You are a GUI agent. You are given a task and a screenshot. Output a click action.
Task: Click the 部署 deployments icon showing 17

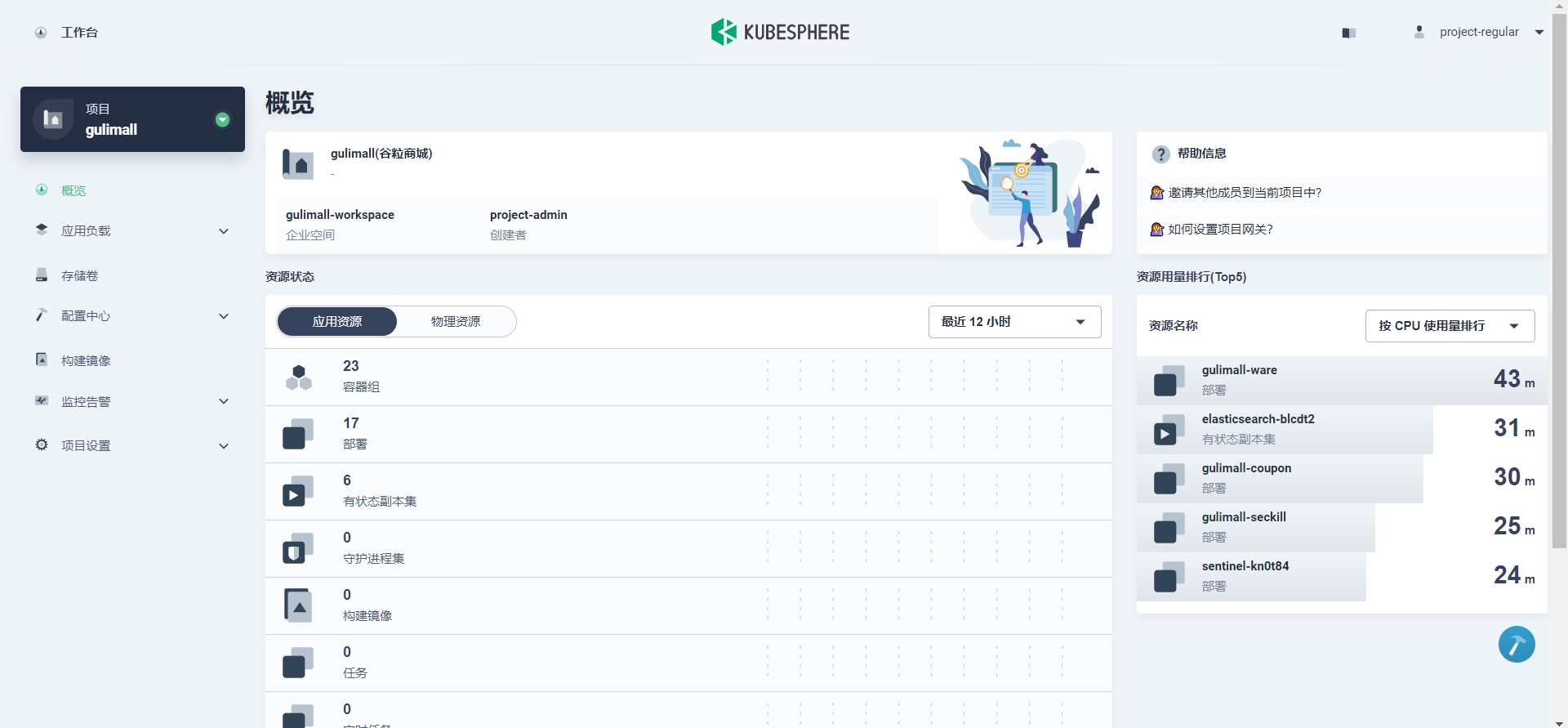click(298, 434)
